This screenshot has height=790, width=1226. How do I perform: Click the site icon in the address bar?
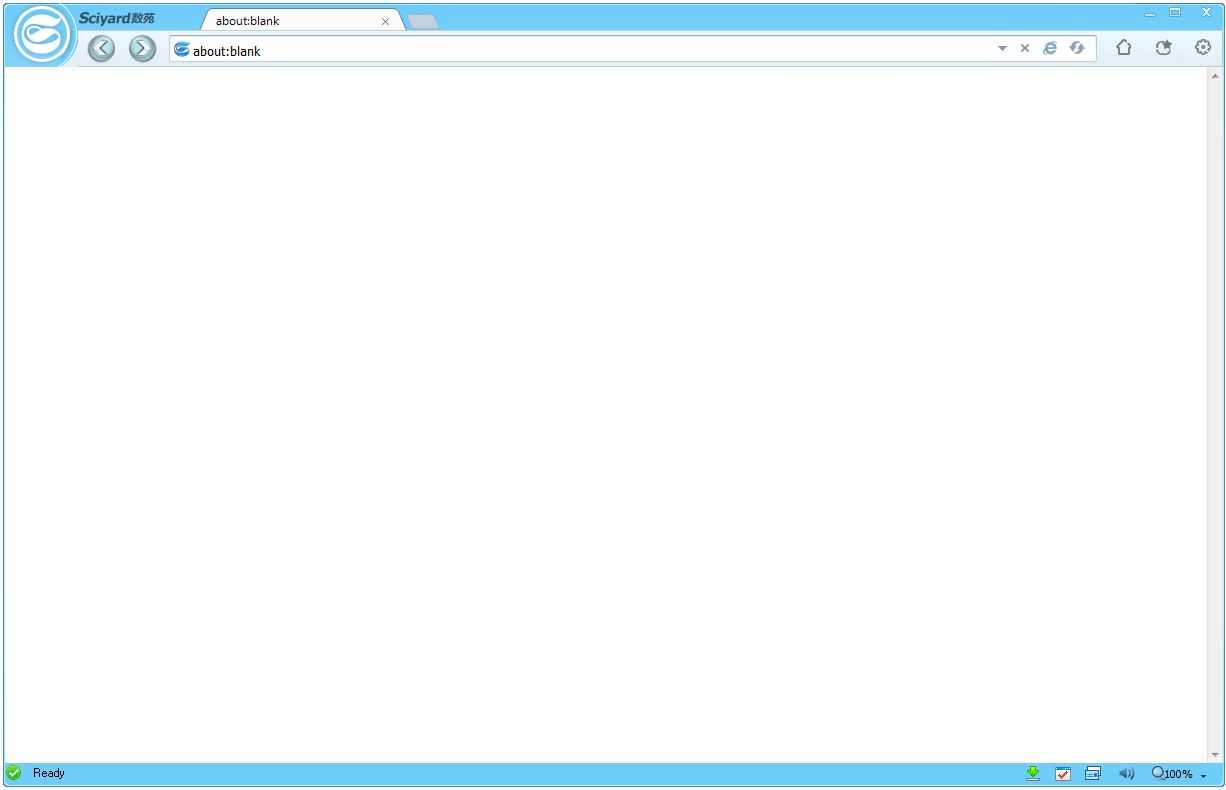tap(182, 49)
